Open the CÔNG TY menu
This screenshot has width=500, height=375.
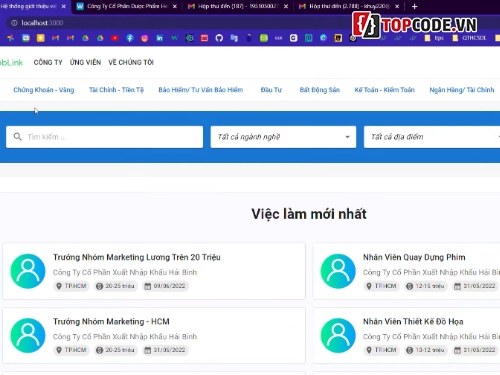[x=48, y=62]
